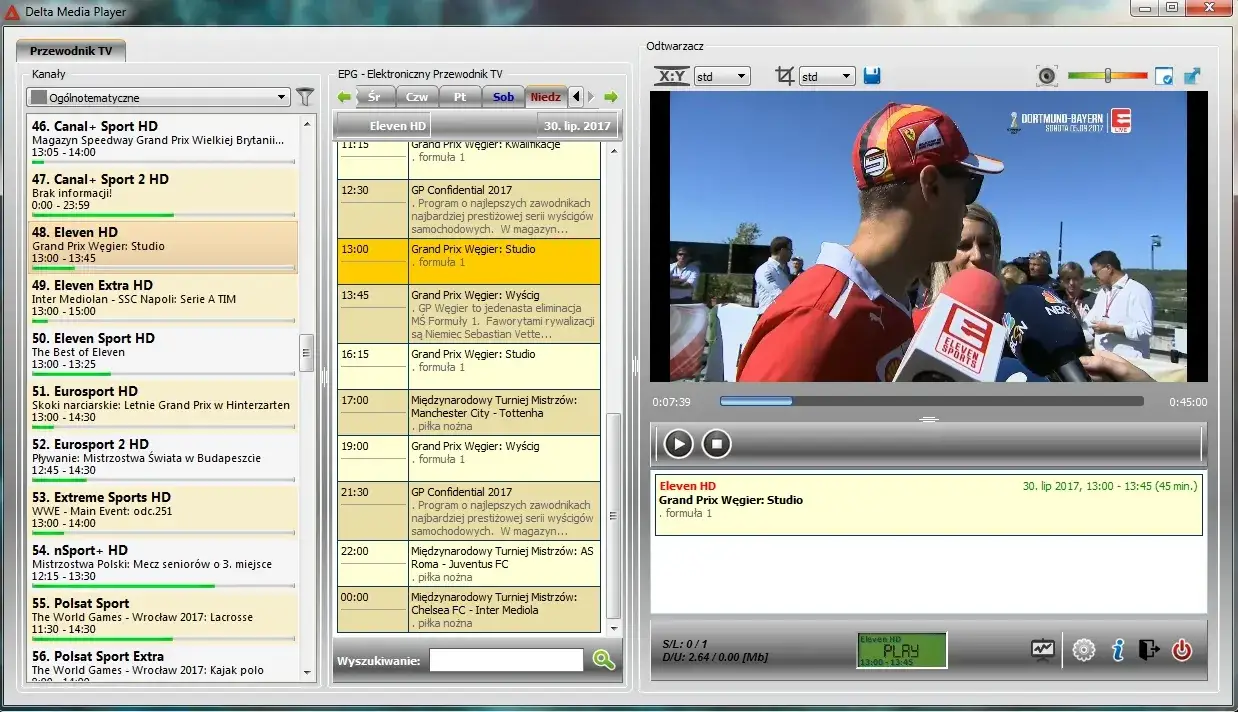
Task: Select channel 51. Eurosport HD
Action: (x=160, y=404)
